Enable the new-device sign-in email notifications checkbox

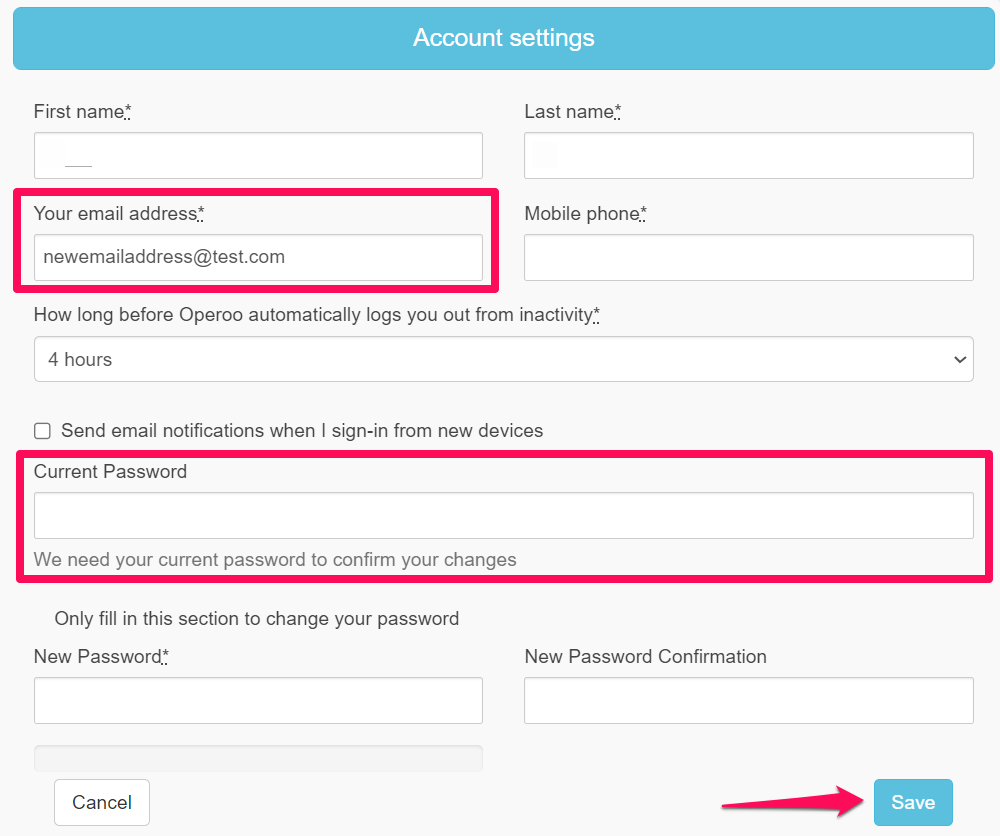43,431
